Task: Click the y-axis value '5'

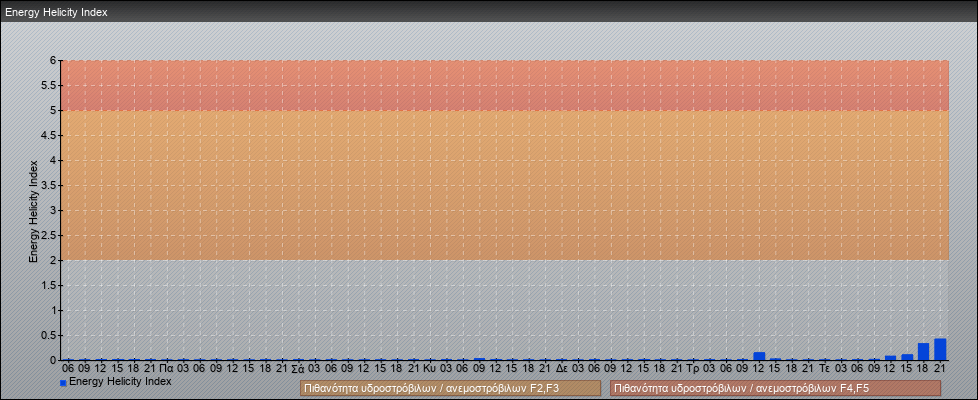Action: coord(53,110)
